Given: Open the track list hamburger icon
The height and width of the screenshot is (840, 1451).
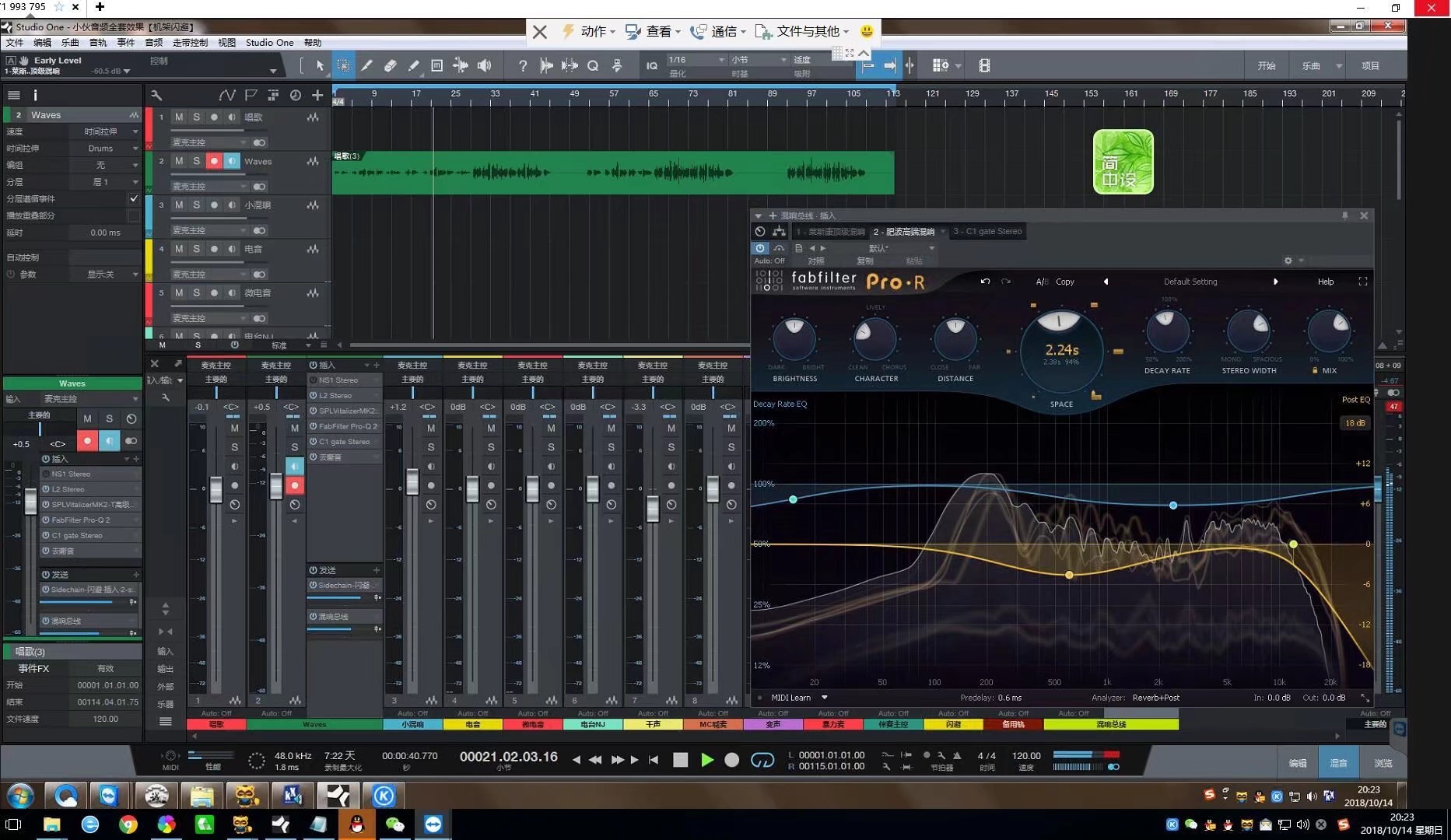Looking at the screenshot, I should point(13,96).
